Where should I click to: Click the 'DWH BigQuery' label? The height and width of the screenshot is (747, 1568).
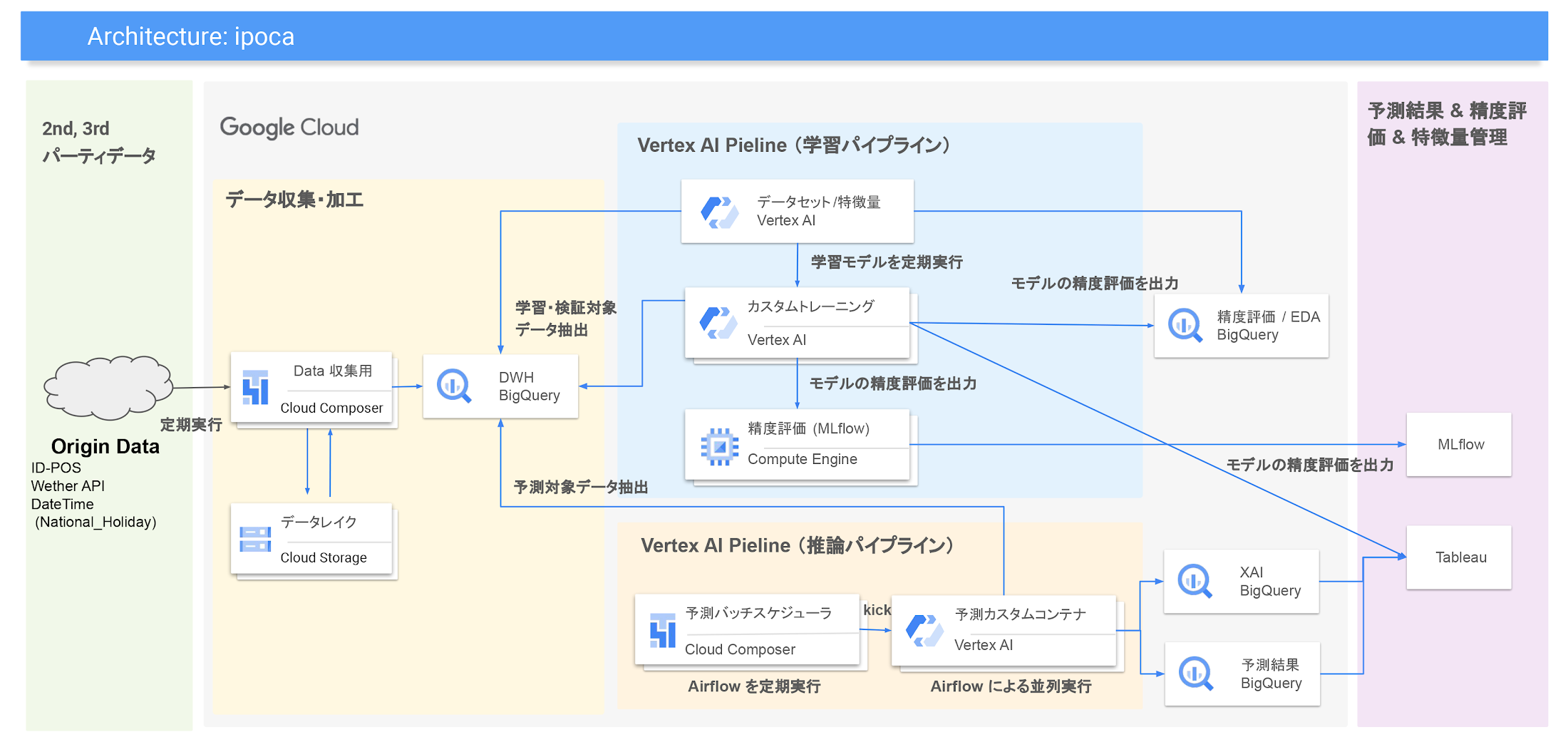(x=529, y=386)
